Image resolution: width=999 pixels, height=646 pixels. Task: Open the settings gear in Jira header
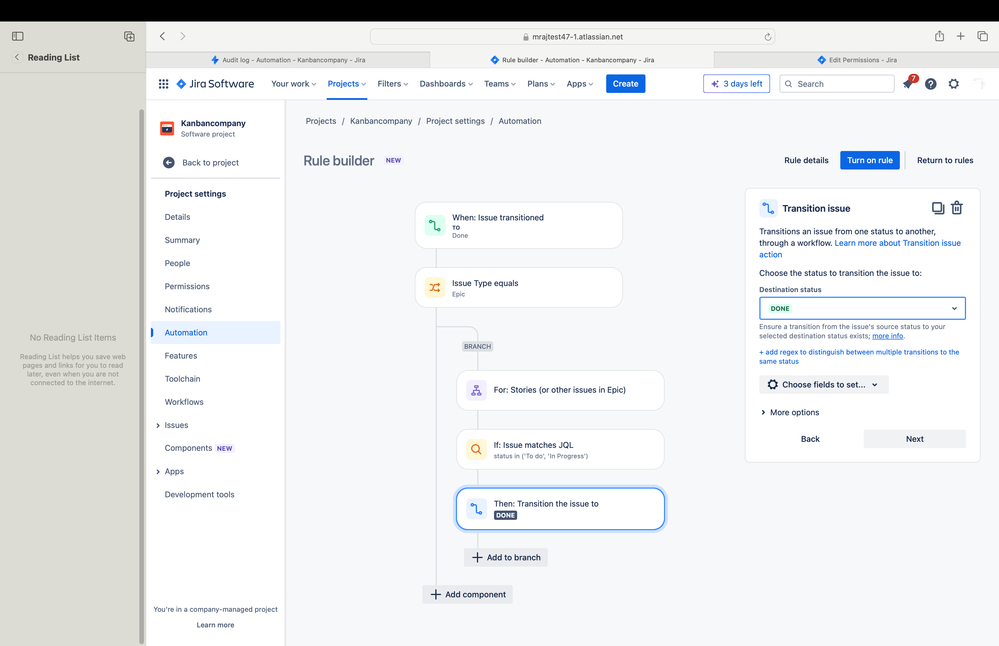coord(954,83)
